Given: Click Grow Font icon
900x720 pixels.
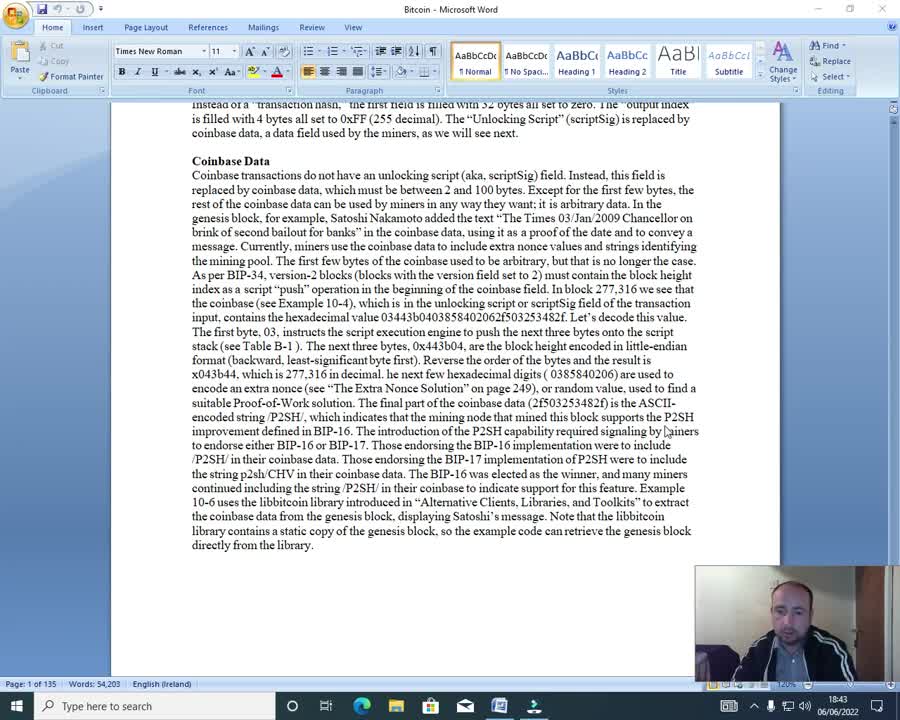Looking at the screenshot, I should click(x=250, y=52).
